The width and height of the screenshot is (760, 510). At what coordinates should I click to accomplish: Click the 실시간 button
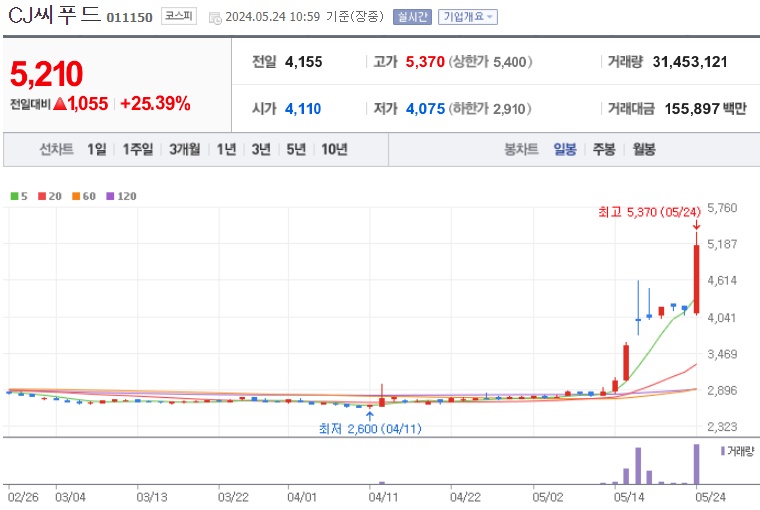412,17
